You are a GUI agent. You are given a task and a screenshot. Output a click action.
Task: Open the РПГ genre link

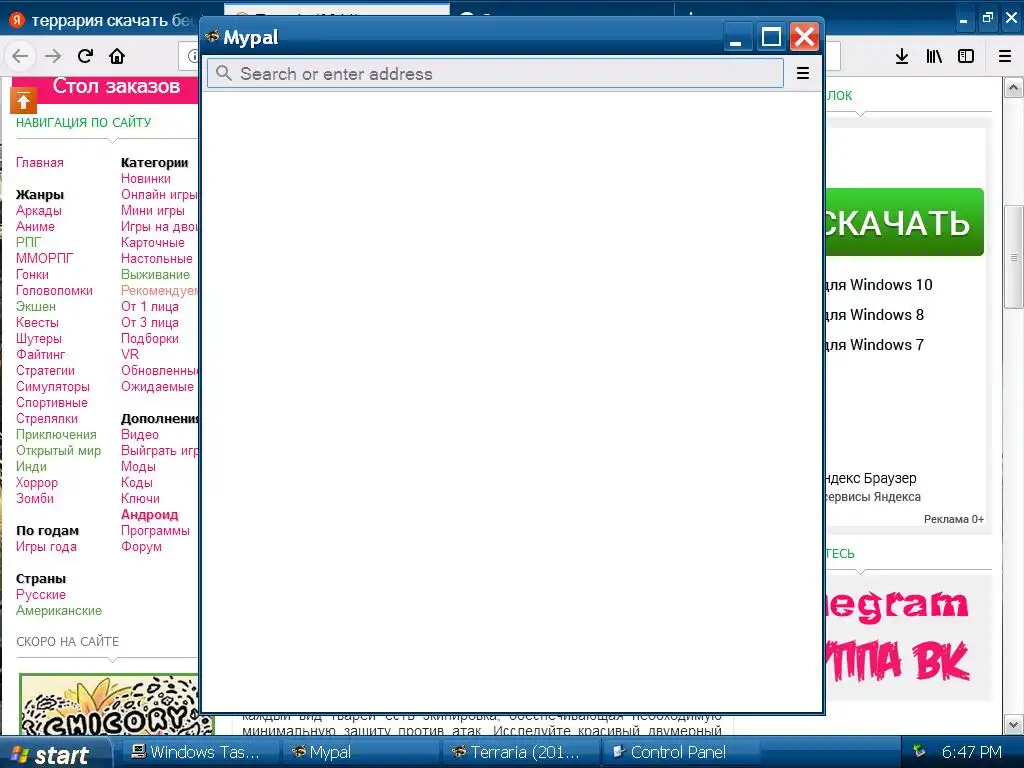(x=28, y=242)
